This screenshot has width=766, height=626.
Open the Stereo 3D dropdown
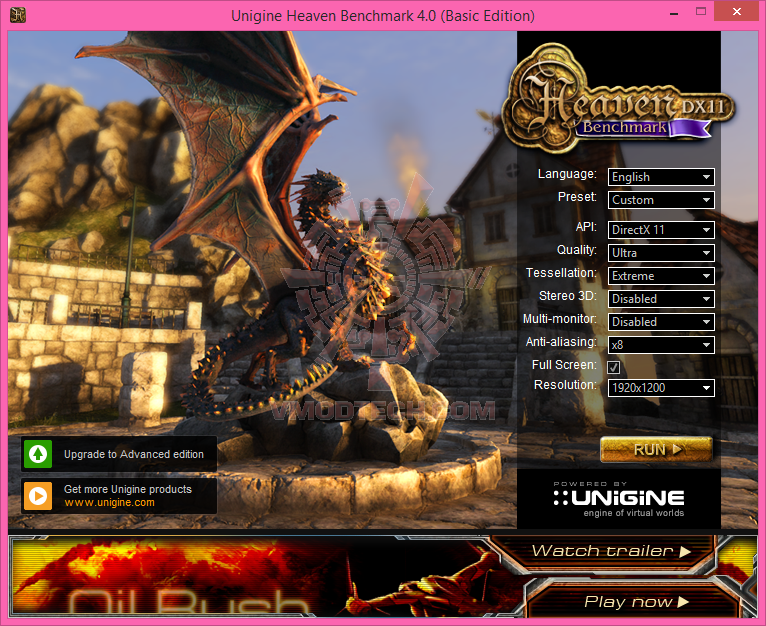coord(661,299)
